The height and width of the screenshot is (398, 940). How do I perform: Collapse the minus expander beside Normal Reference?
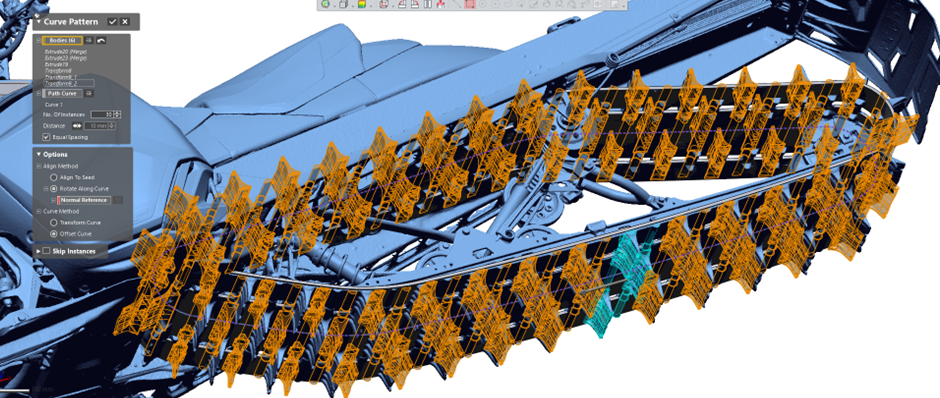pos(53,200)
